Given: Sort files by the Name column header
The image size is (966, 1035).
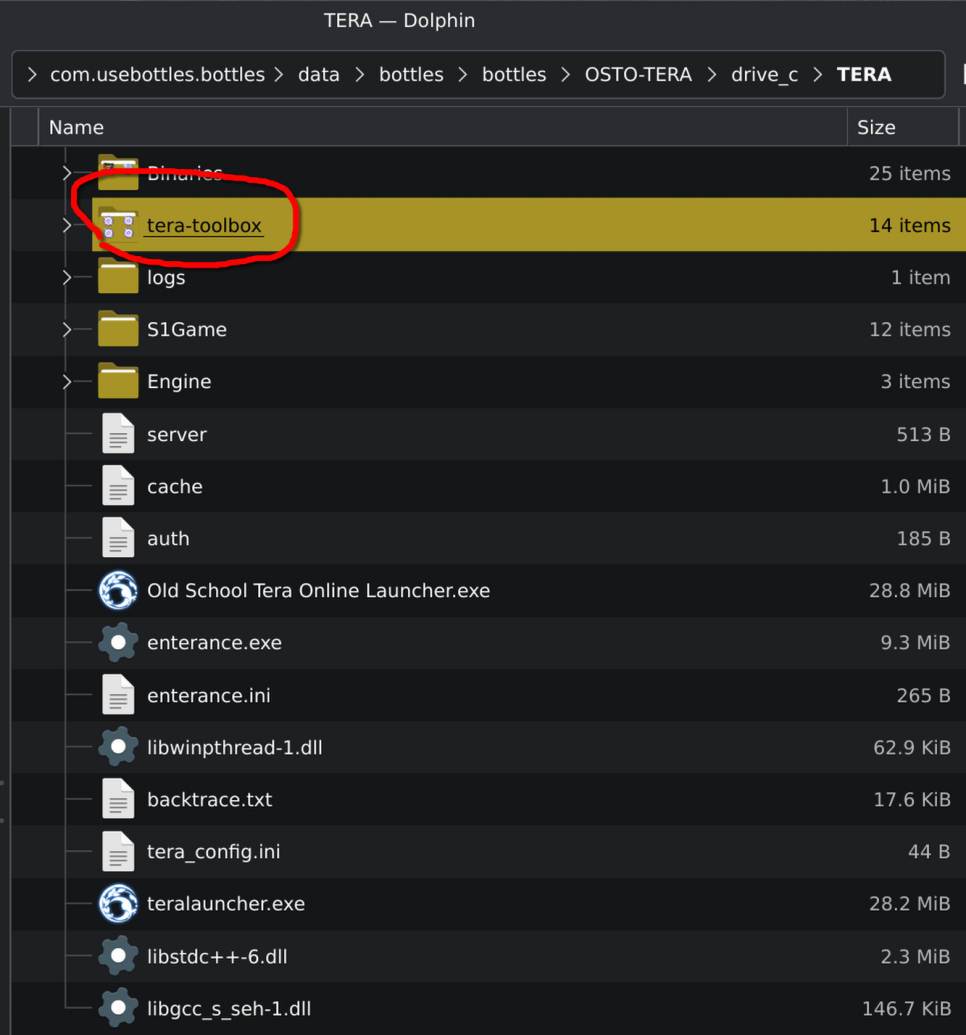Looking at the screenshot, I should coord(76,127).
